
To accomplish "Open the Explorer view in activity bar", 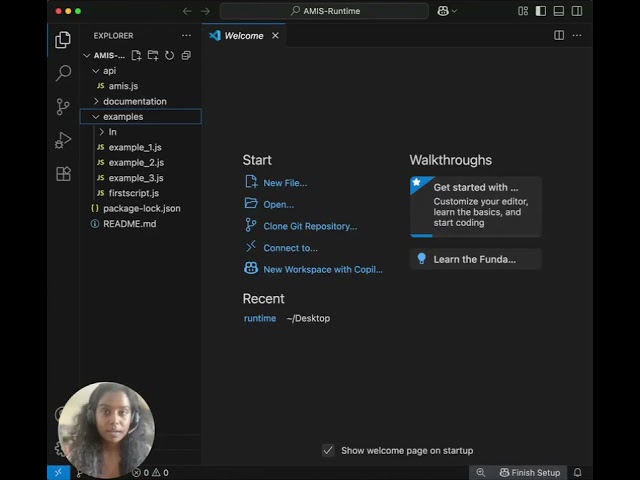I will [x=63, y=40].
